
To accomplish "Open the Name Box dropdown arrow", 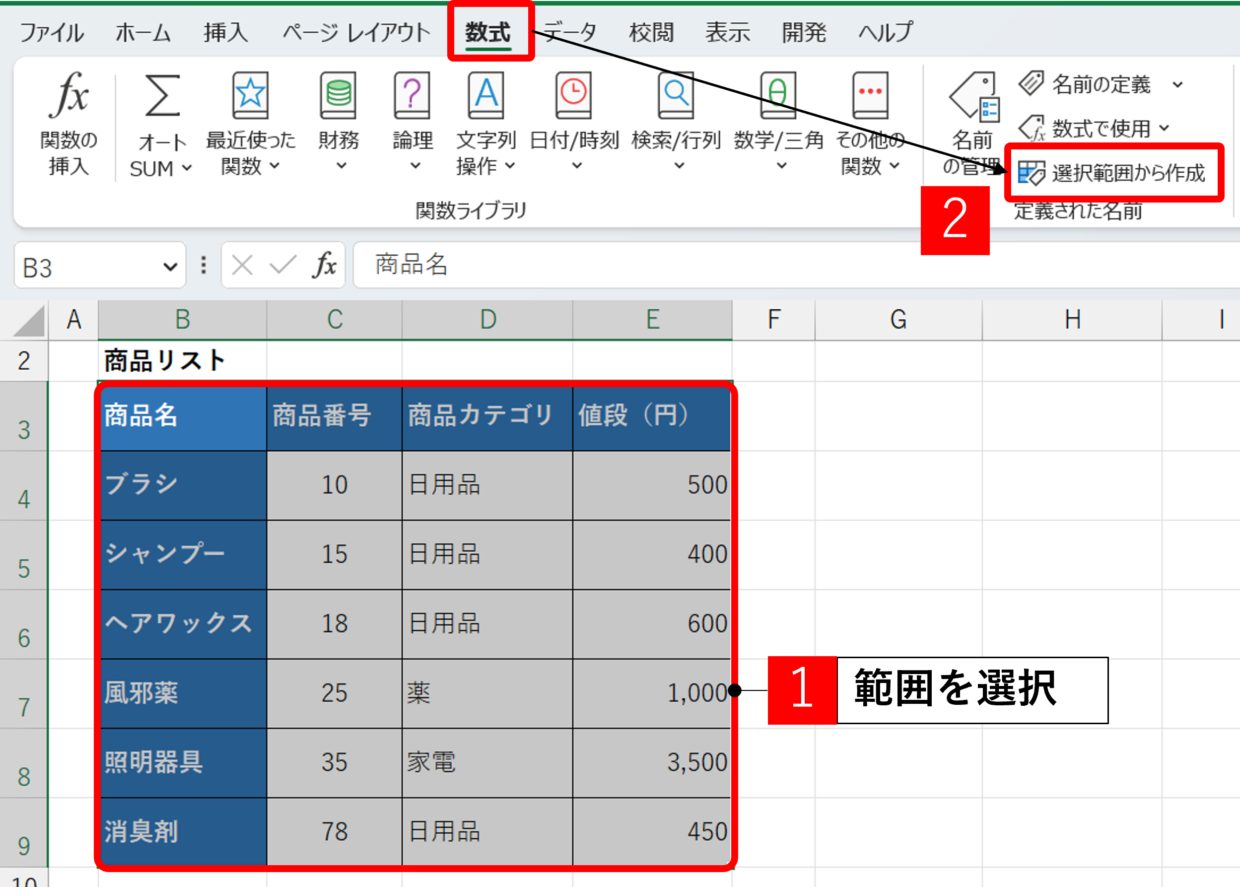I will click(167, 266).
